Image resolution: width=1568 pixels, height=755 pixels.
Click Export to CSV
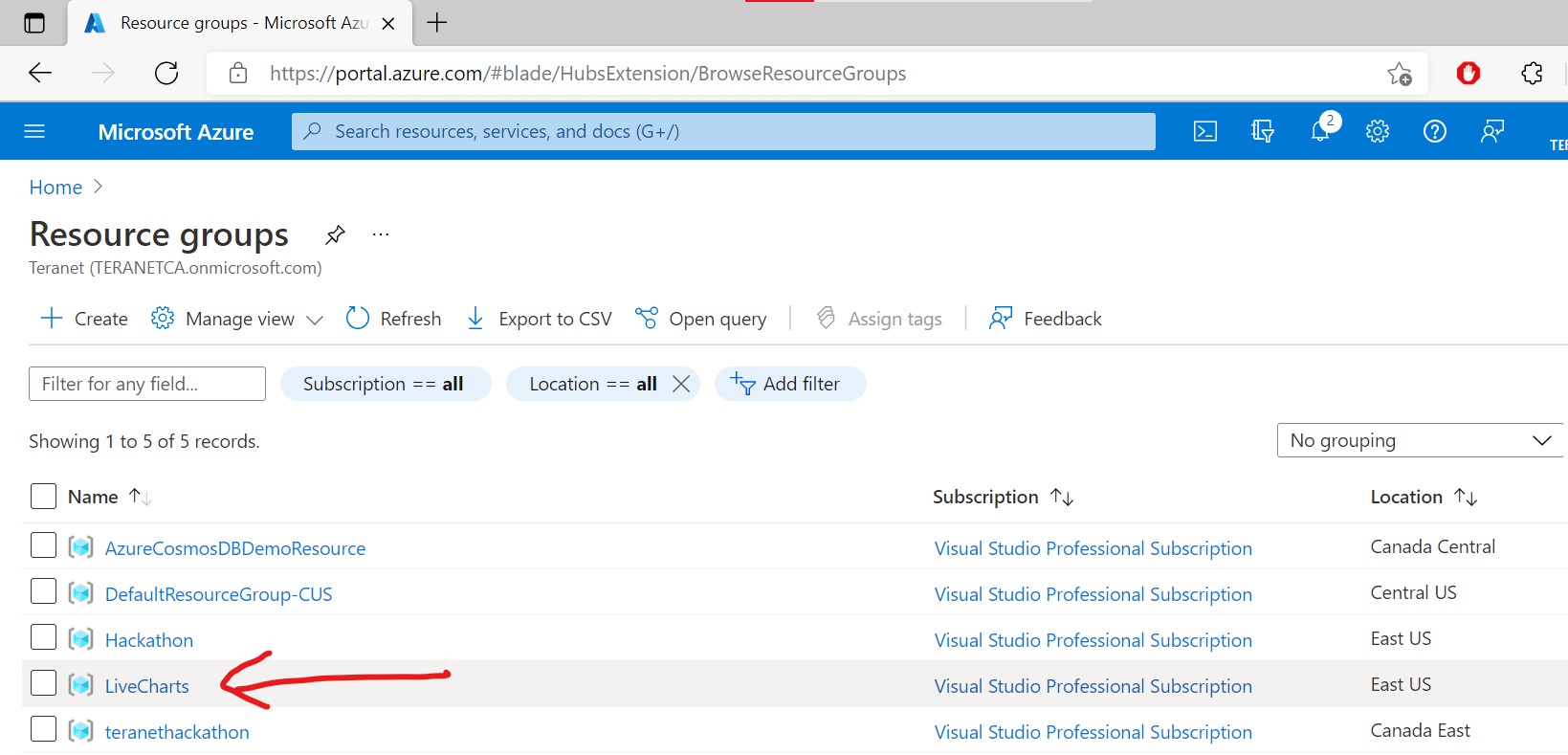[x=540, y=319]
